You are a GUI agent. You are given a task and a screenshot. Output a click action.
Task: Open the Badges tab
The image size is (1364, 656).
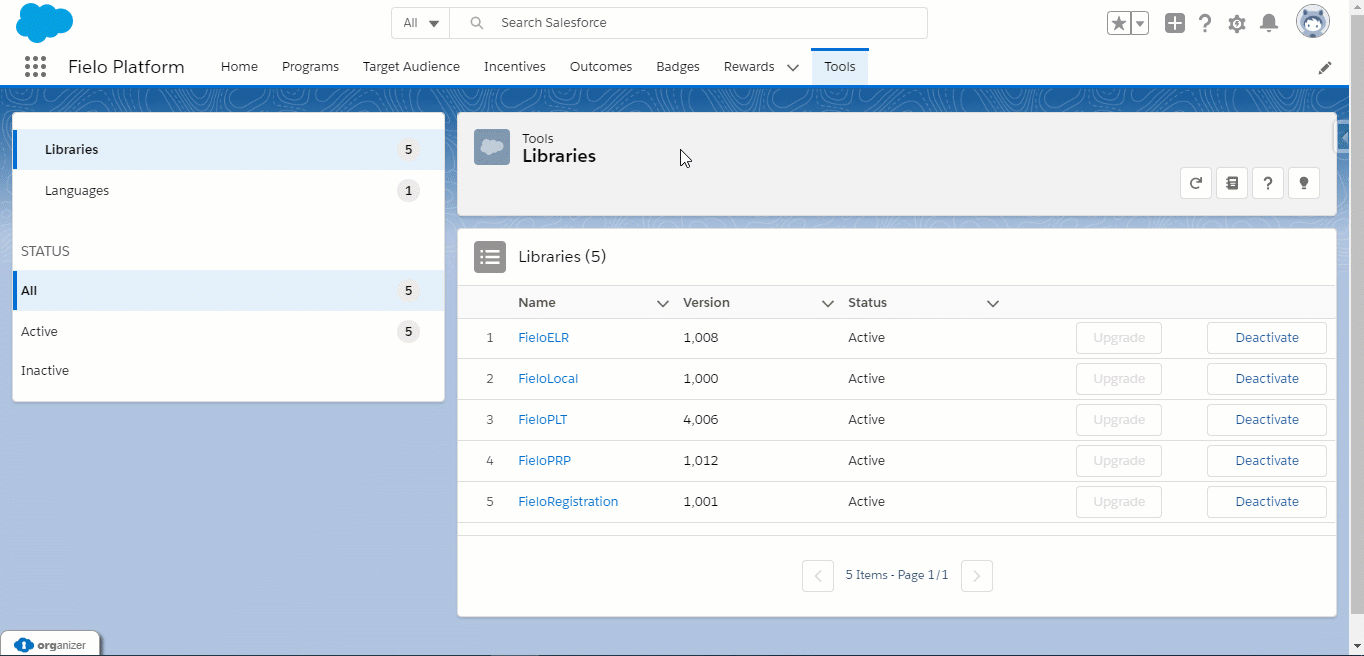click(678, 67)
